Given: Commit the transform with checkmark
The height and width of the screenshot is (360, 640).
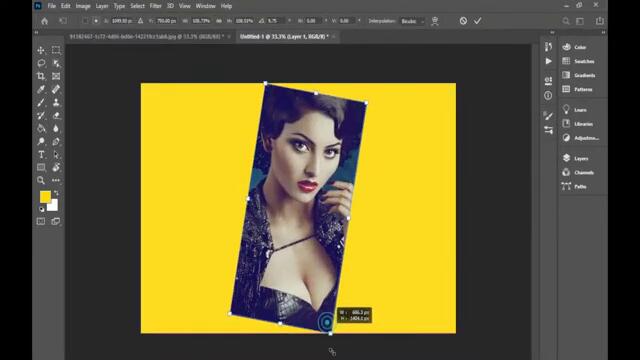Looking at the screenshot, I should (x=478, y=21).
